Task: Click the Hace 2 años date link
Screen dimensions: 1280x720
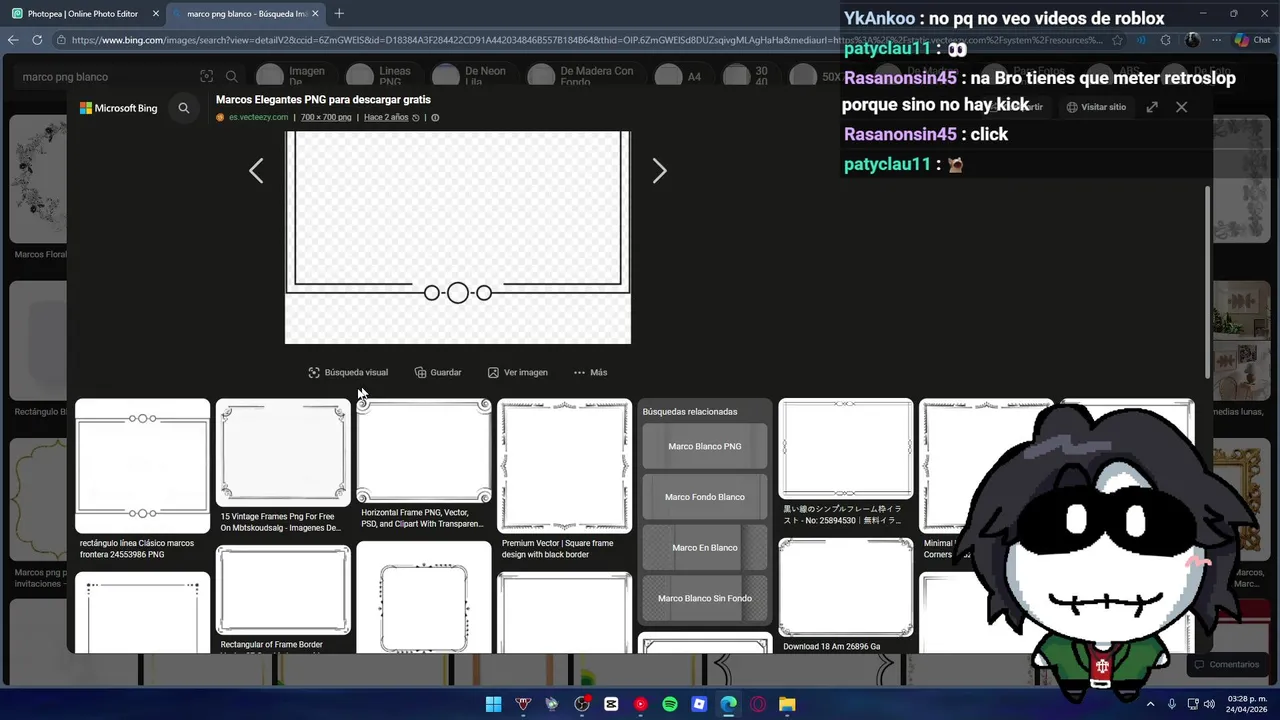Action: pos(386,117)
